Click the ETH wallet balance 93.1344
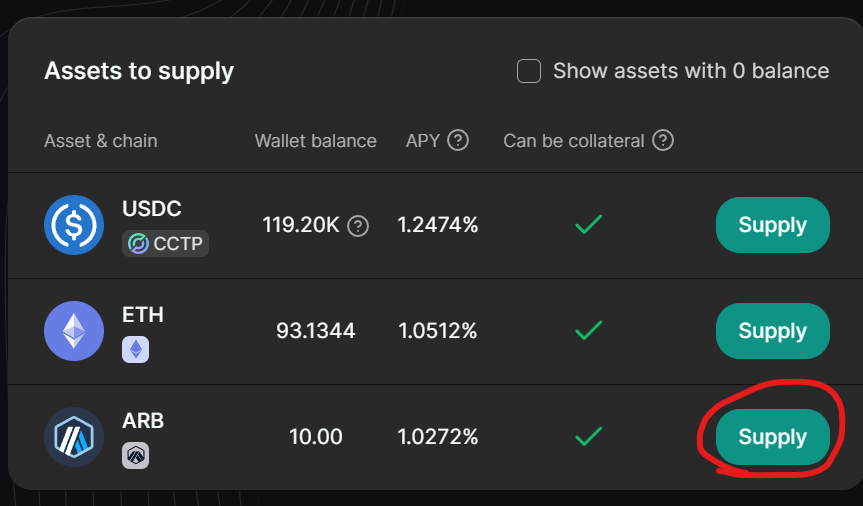 coord(315,331)
